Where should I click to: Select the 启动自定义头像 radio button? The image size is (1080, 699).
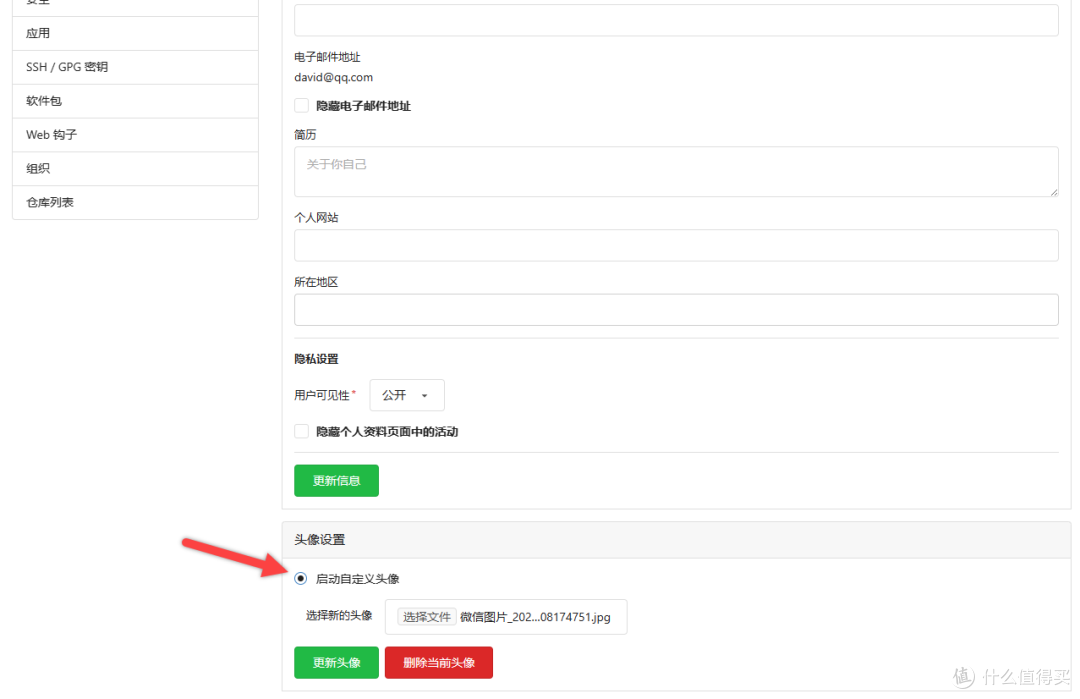[x=300, y=578]
